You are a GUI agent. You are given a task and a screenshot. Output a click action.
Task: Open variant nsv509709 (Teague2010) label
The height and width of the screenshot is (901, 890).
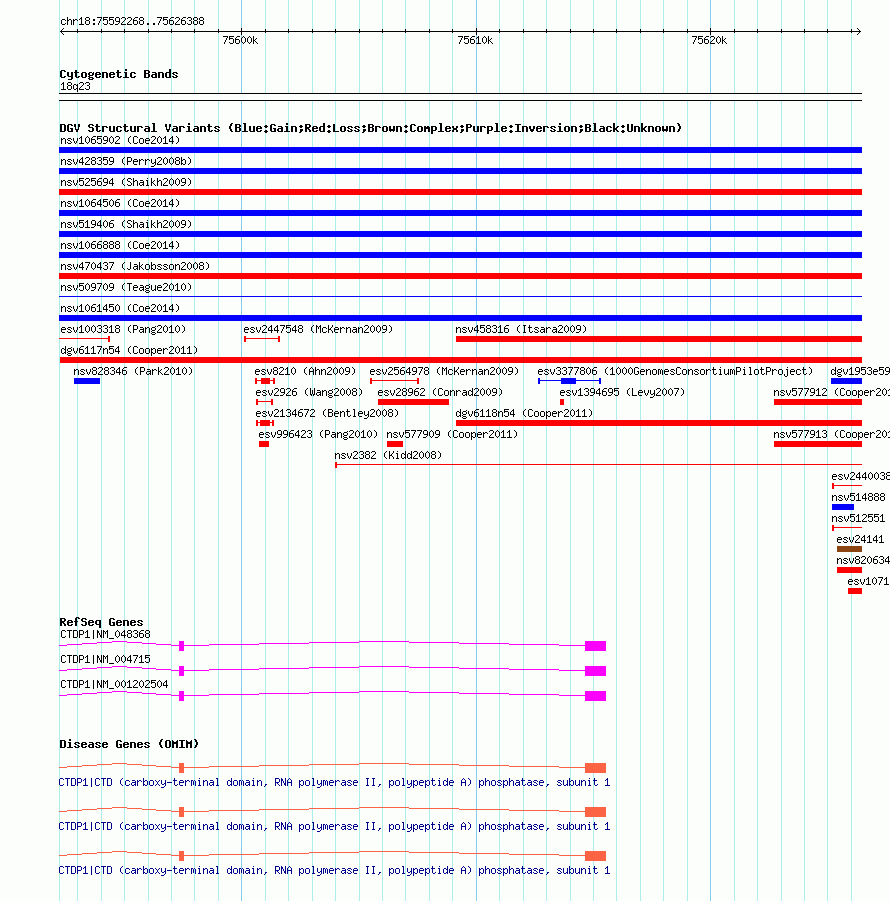click(126, 287)
